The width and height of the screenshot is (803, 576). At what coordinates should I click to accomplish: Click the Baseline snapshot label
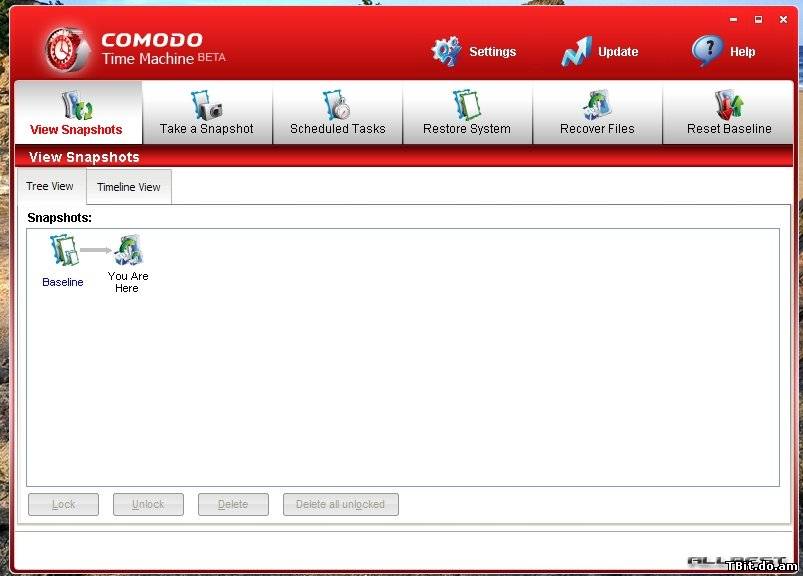pyautogui.click(x=62, y=282)
